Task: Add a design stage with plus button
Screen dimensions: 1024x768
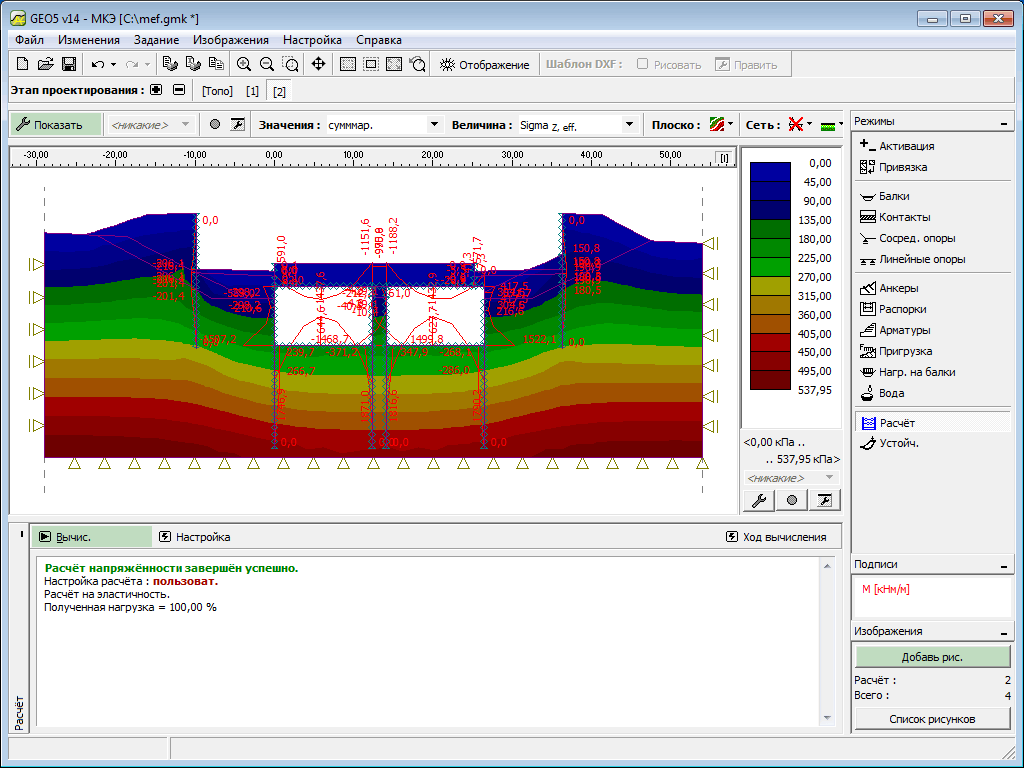Action: (156, 90)
